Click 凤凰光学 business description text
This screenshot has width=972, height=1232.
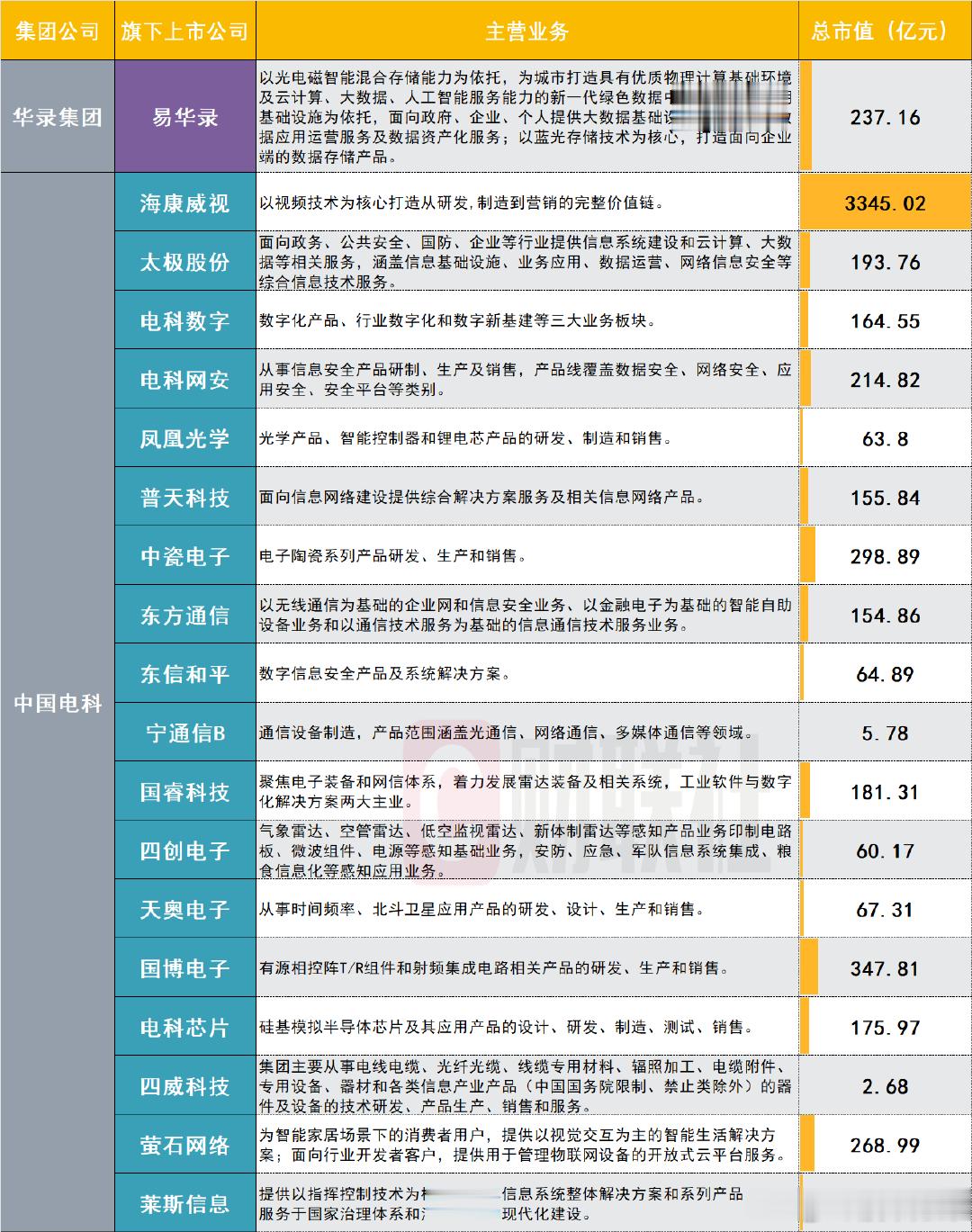point(466,438)
